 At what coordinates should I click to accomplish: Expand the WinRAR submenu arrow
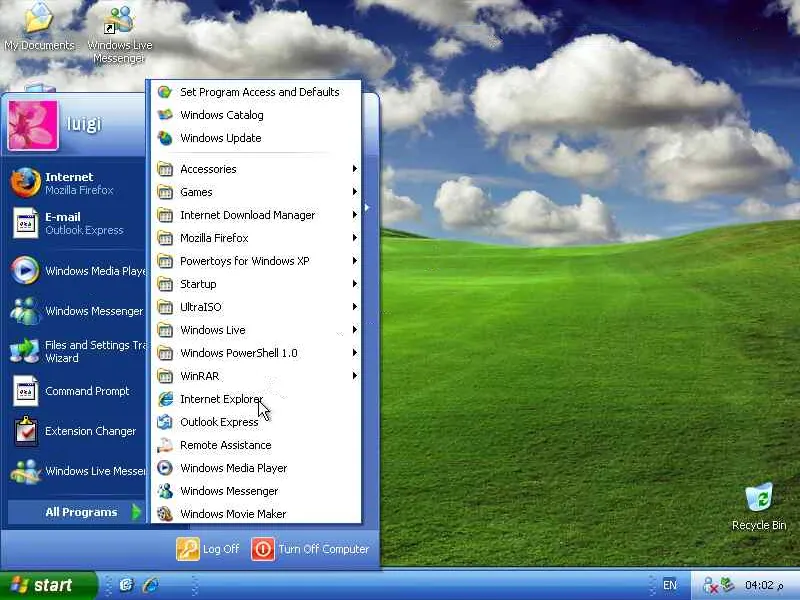[354, 376]
